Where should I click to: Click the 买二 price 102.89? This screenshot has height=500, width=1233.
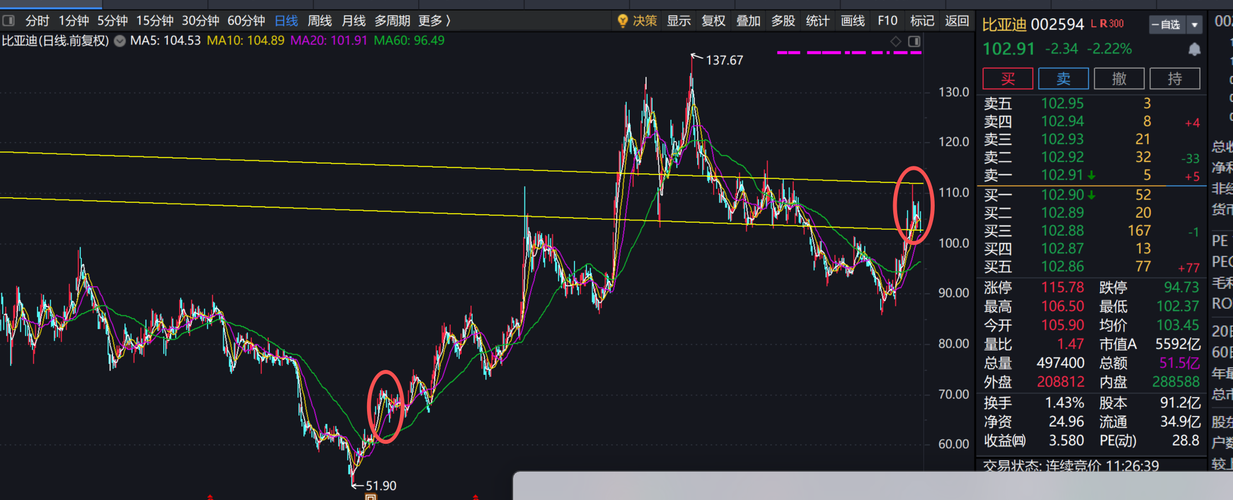point(1062,212)
